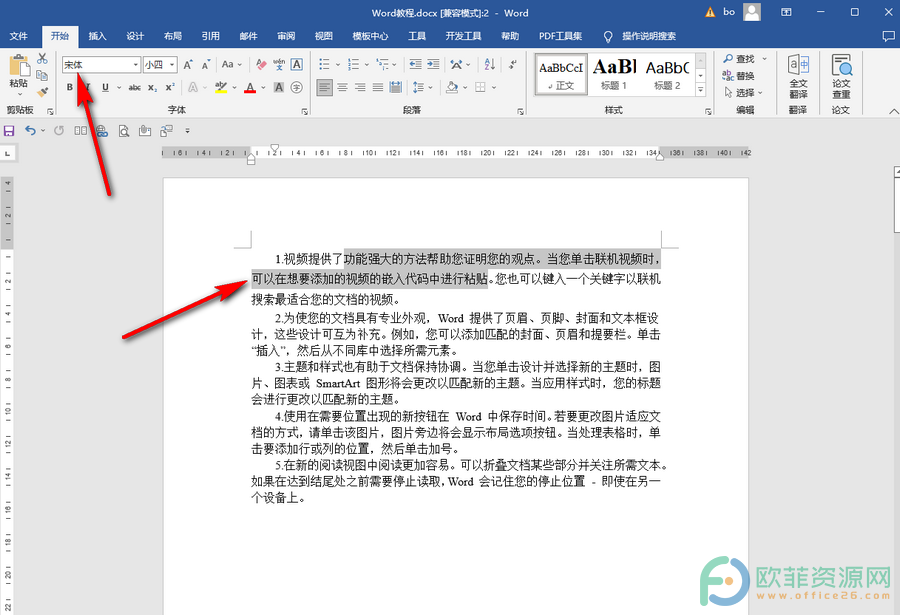Justify the paragraph text
The image size is (900, 615).
click(378, 87)
